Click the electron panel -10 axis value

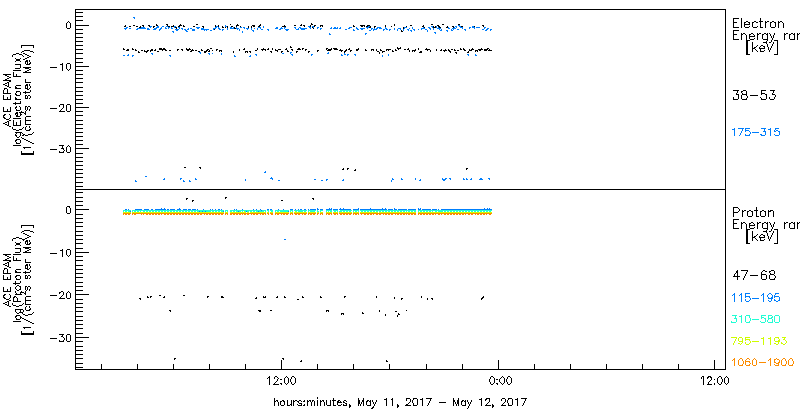[x=60, y=66]
